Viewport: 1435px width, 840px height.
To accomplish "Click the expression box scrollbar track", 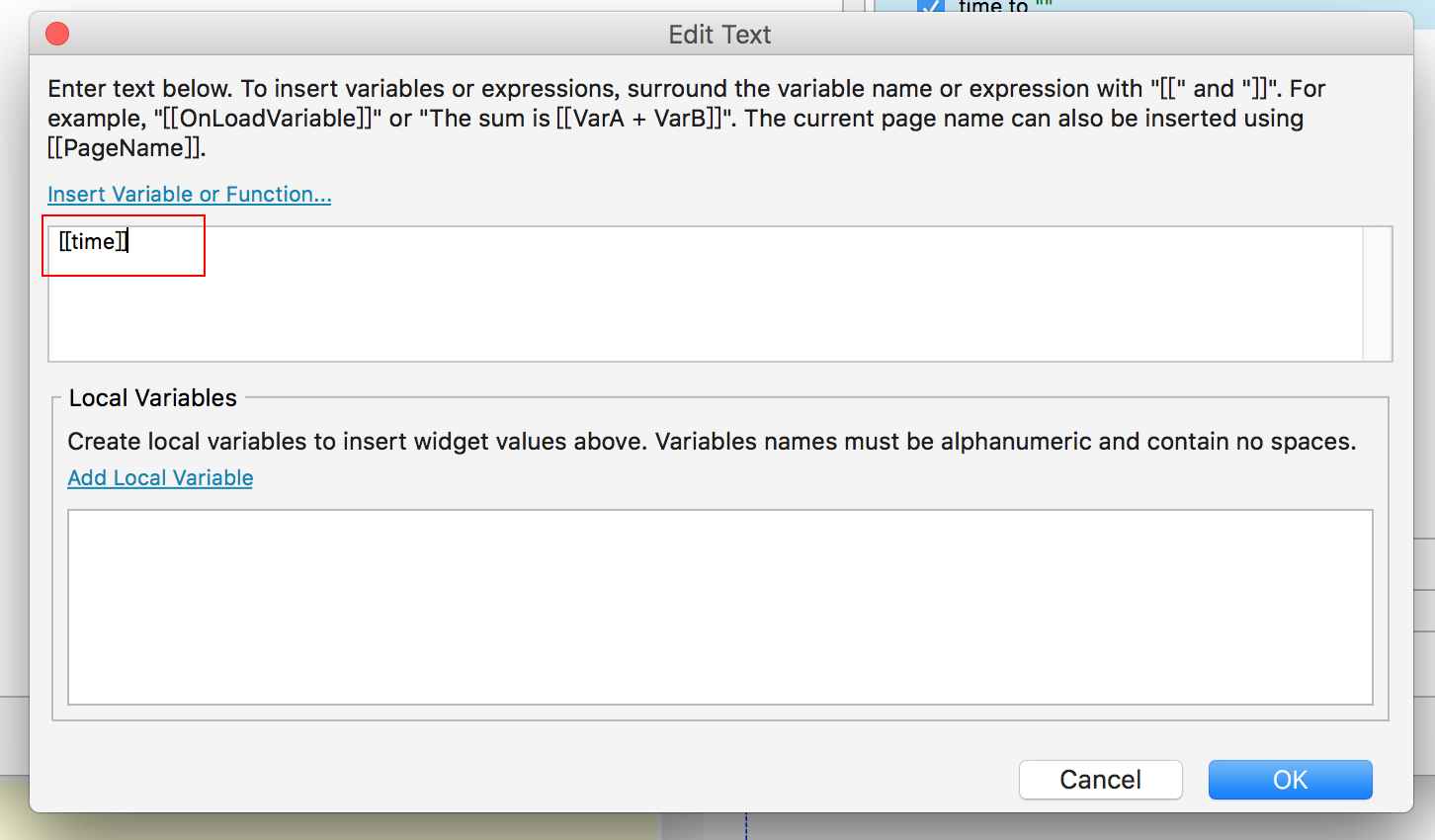I will (1377, 294).
